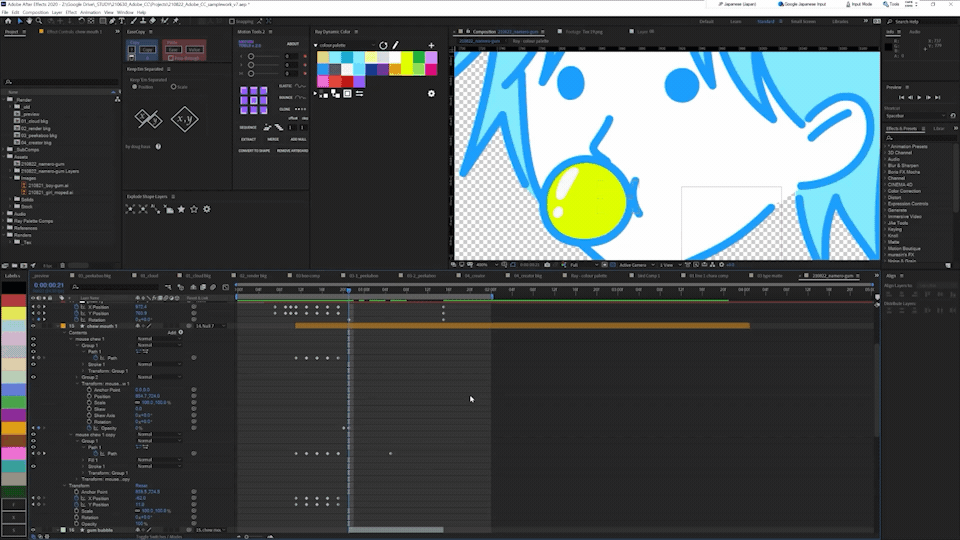Hide the chew mouth 1 layer eye

pyautogui.click(x=33, y=326)
